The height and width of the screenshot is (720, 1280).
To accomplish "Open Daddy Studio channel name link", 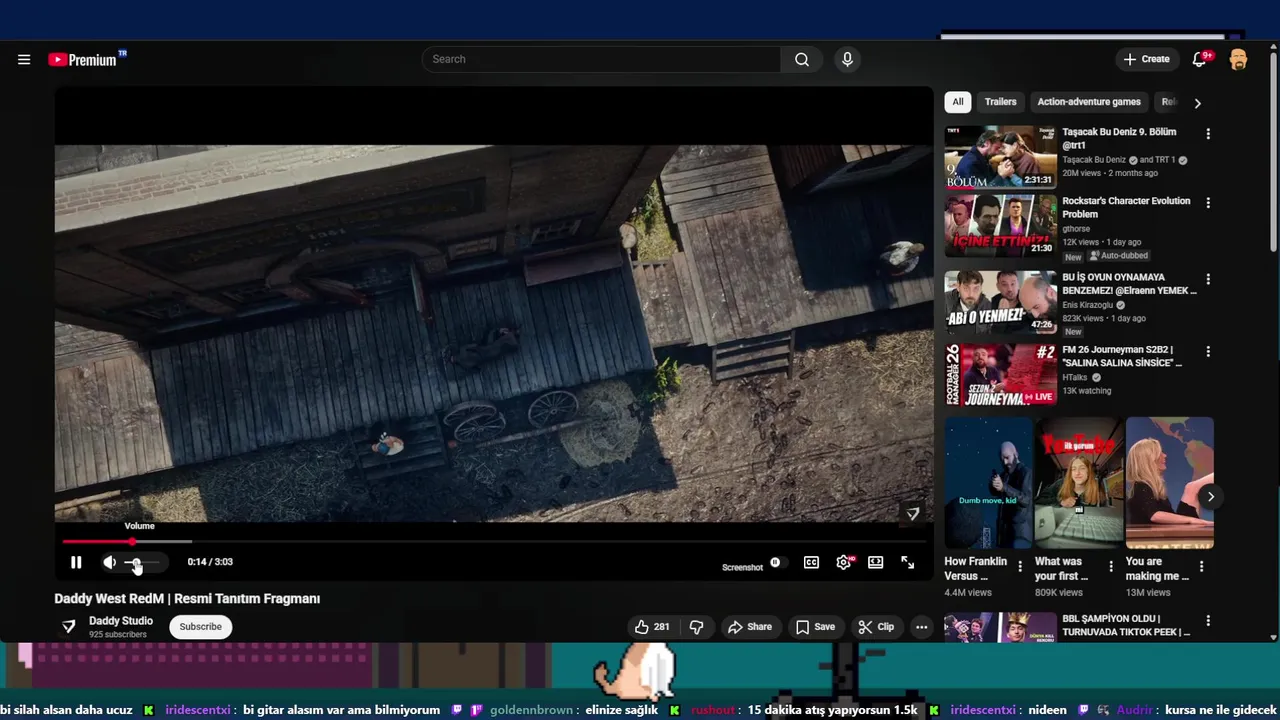I will tap(121, 621).
